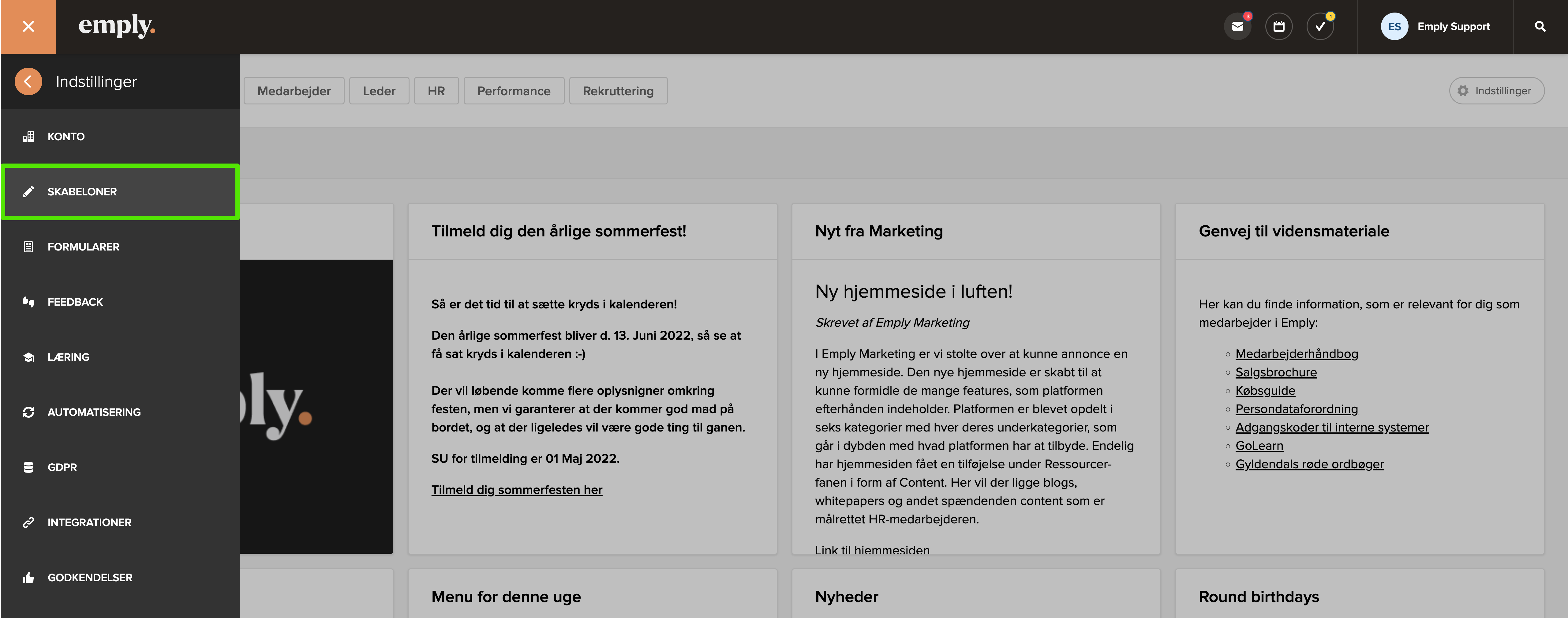
Task: Open the Indstillinger gear button
Action: pyautogui.click(x=1496, y=90)
